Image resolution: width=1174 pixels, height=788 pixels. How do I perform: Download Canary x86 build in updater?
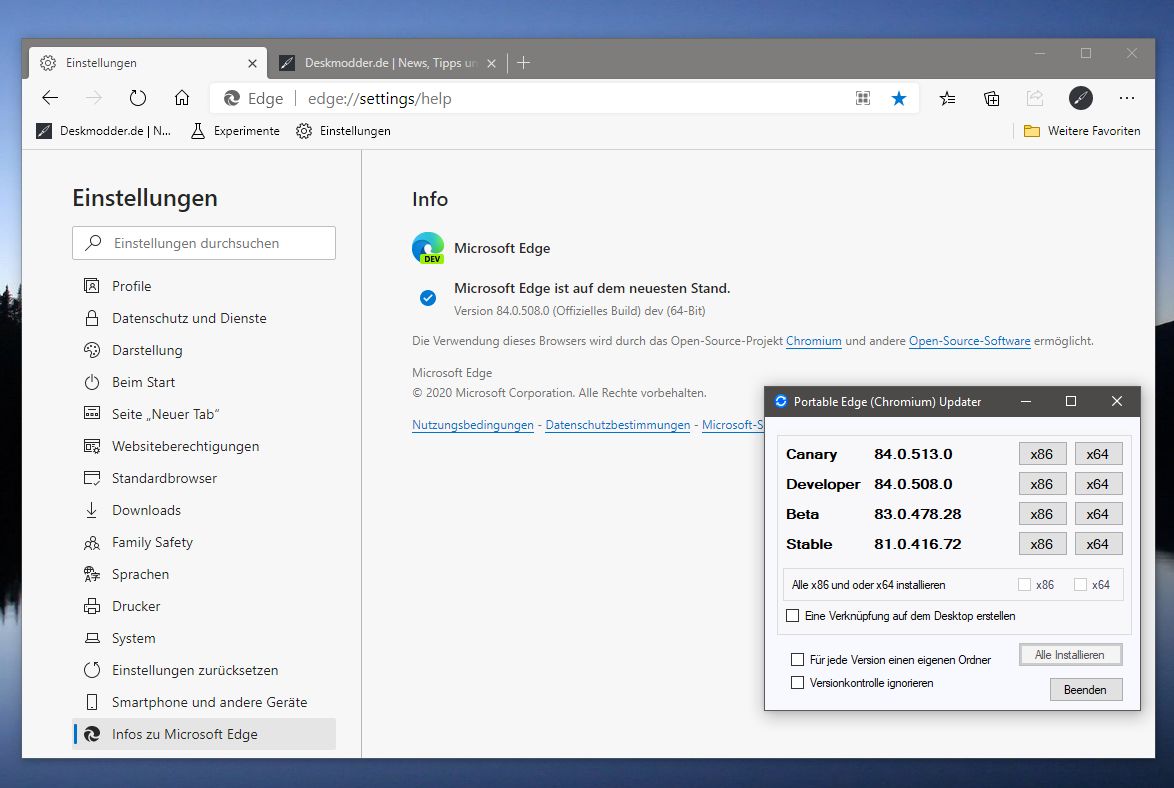point(1042,454)
